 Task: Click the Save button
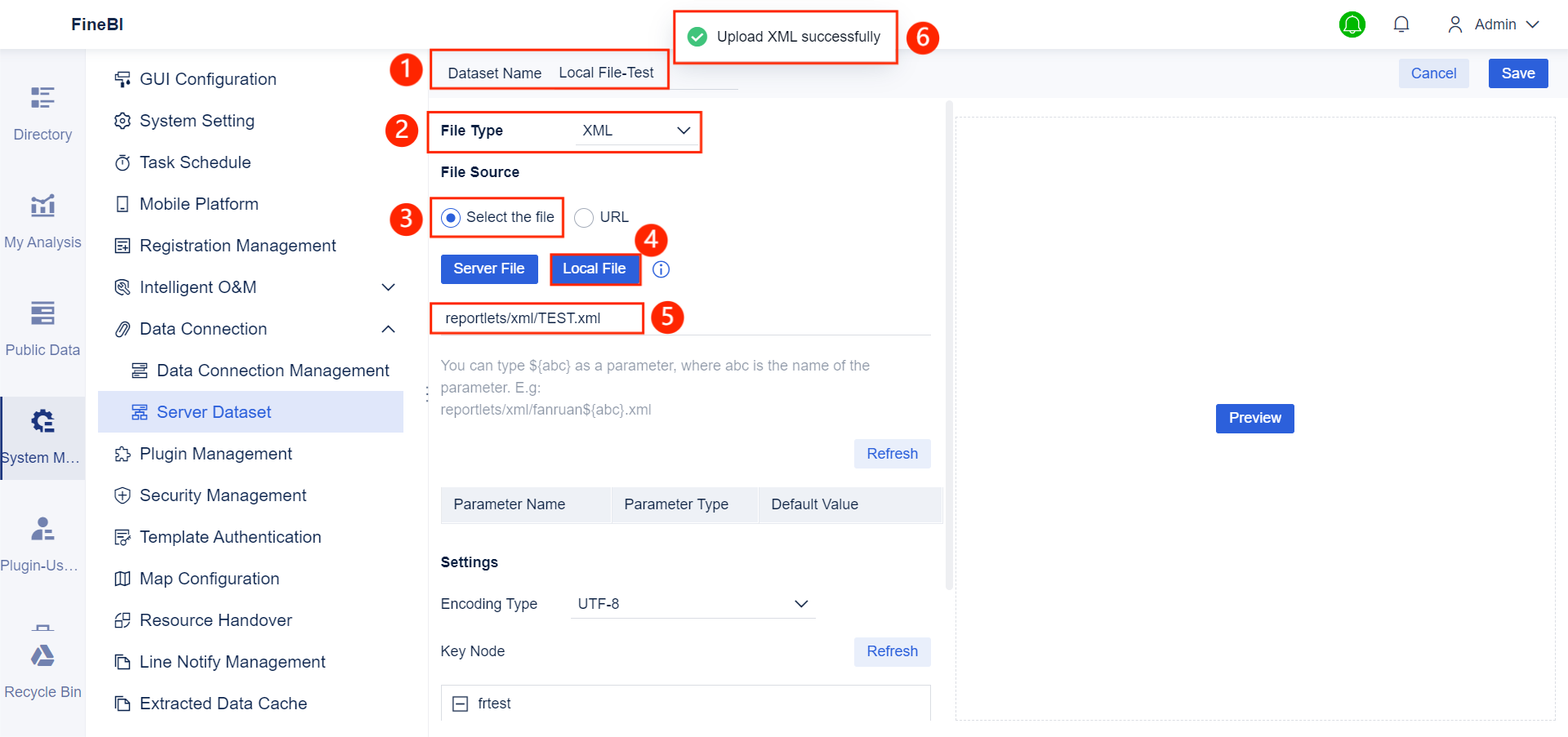pos(1517,73)
